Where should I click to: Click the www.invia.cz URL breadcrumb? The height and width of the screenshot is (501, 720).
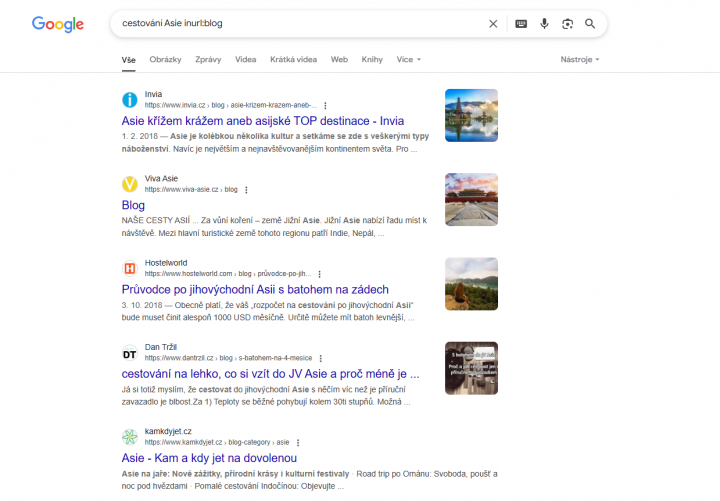tap(231, 105)
